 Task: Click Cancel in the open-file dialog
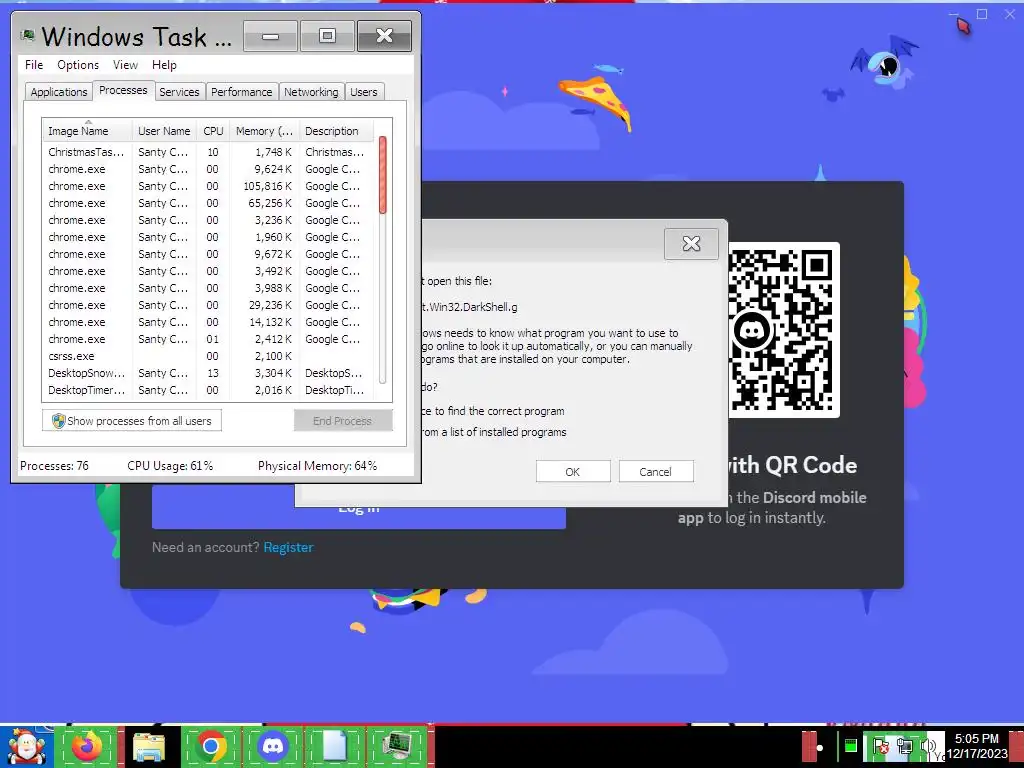(656, 472)
